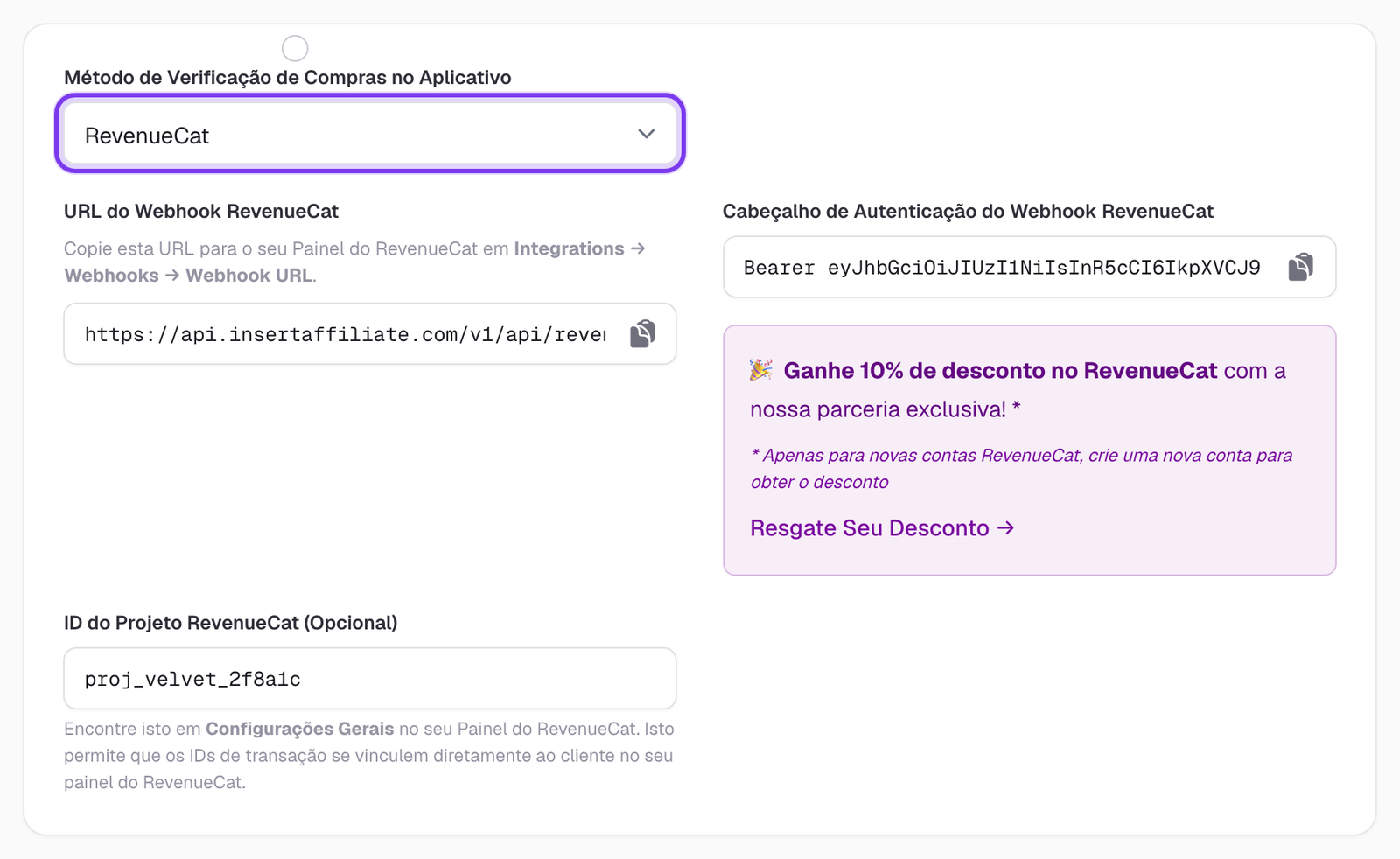
Task: Click the 'ID do Projeto RevenueCat (Opcional)' label
Action: click(x=231, y=623)
